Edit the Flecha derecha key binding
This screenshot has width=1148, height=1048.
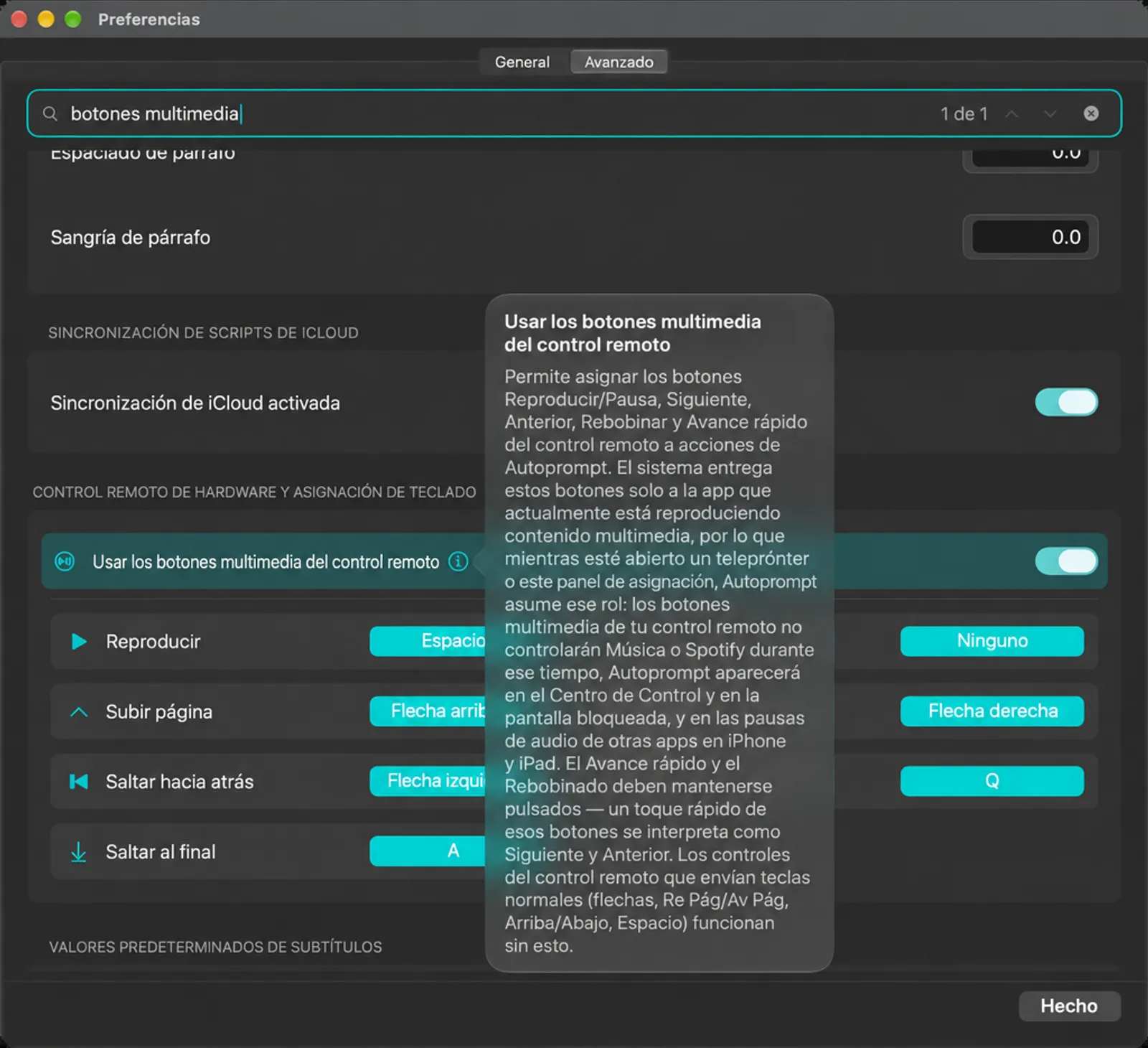(992, 711)
